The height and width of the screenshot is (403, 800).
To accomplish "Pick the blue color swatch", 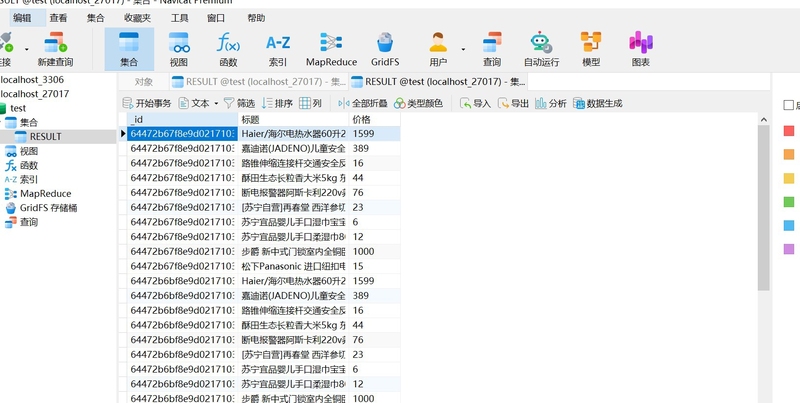I will [x=789, y=225].
